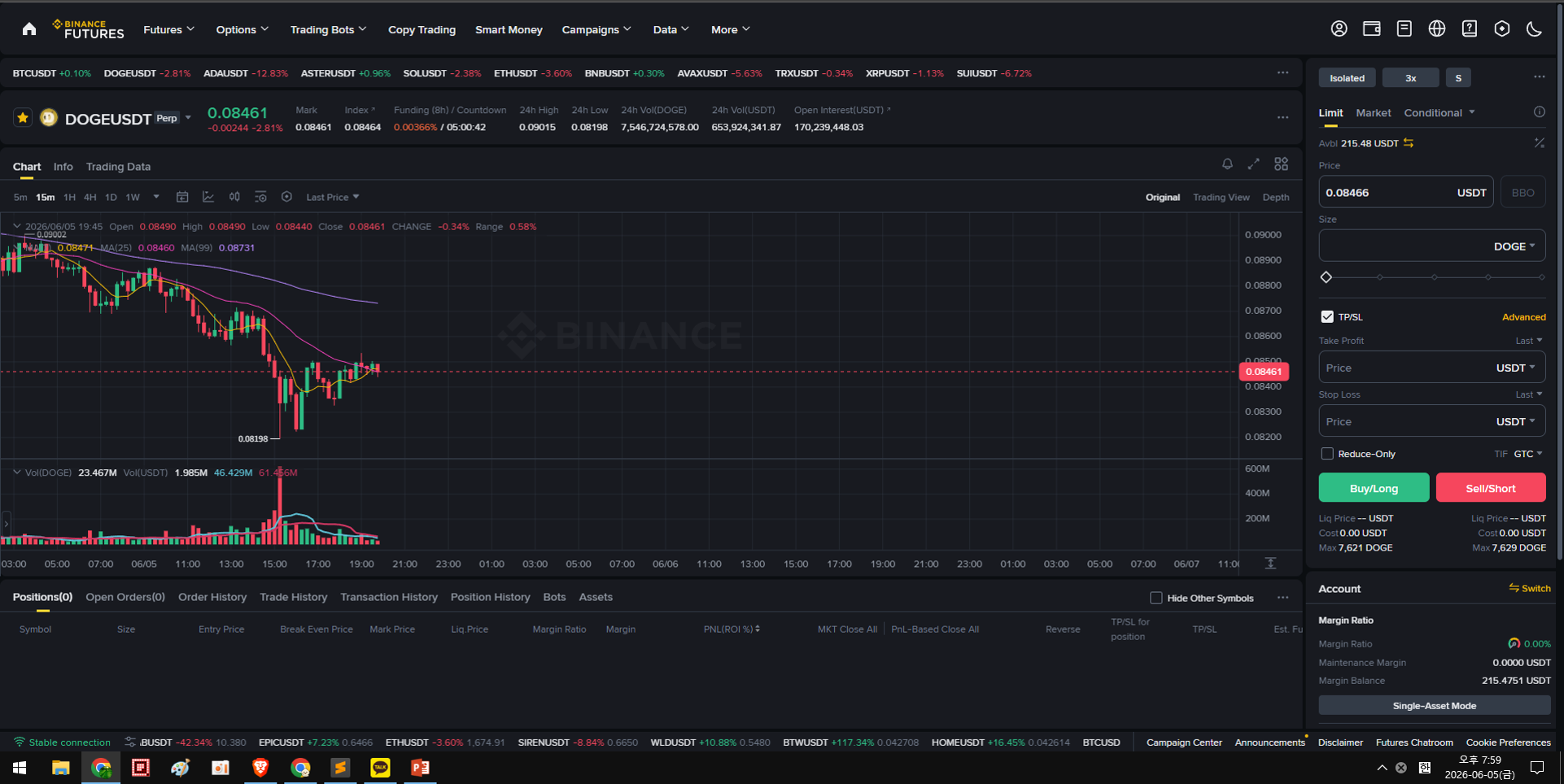Open the chart go-to-date calendar icon
The height and width of the screenshot is (784, 1564).
coord(182,197)
